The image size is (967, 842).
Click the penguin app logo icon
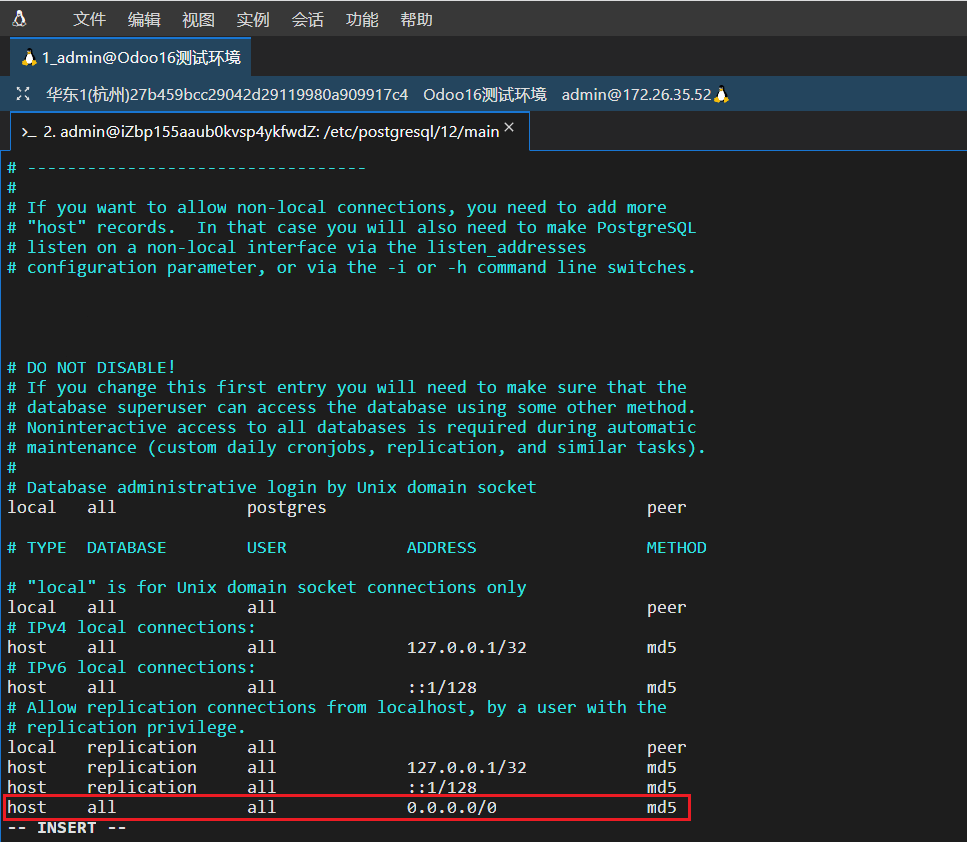point(19,19)
